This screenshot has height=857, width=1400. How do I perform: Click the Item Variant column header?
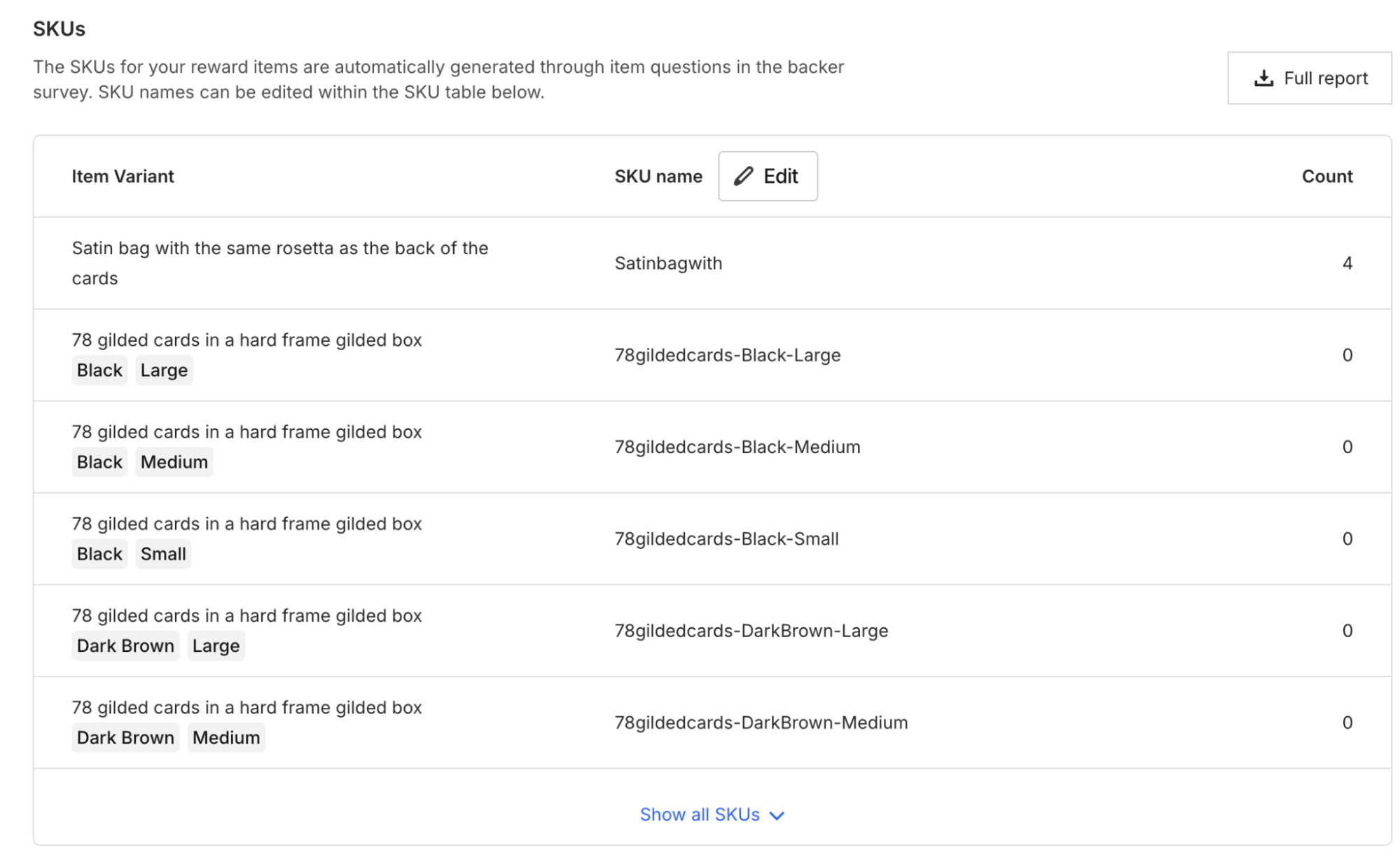(x=123, y=176)
